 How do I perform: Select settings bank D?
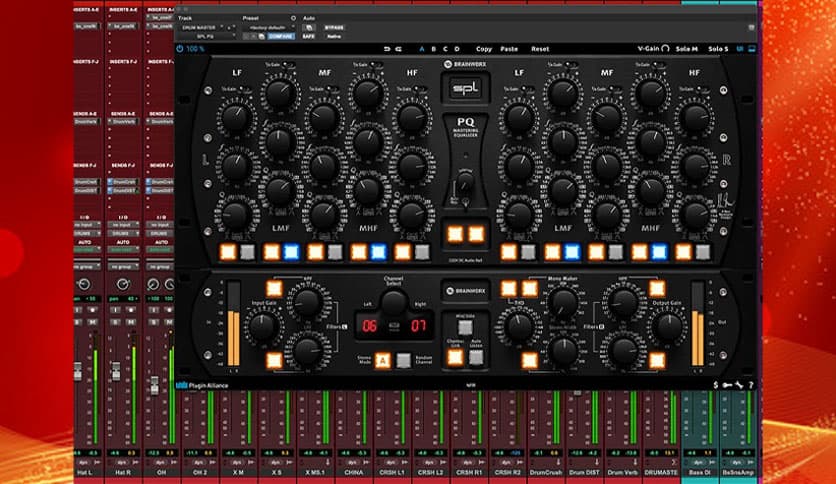click(x=456, y=49)
